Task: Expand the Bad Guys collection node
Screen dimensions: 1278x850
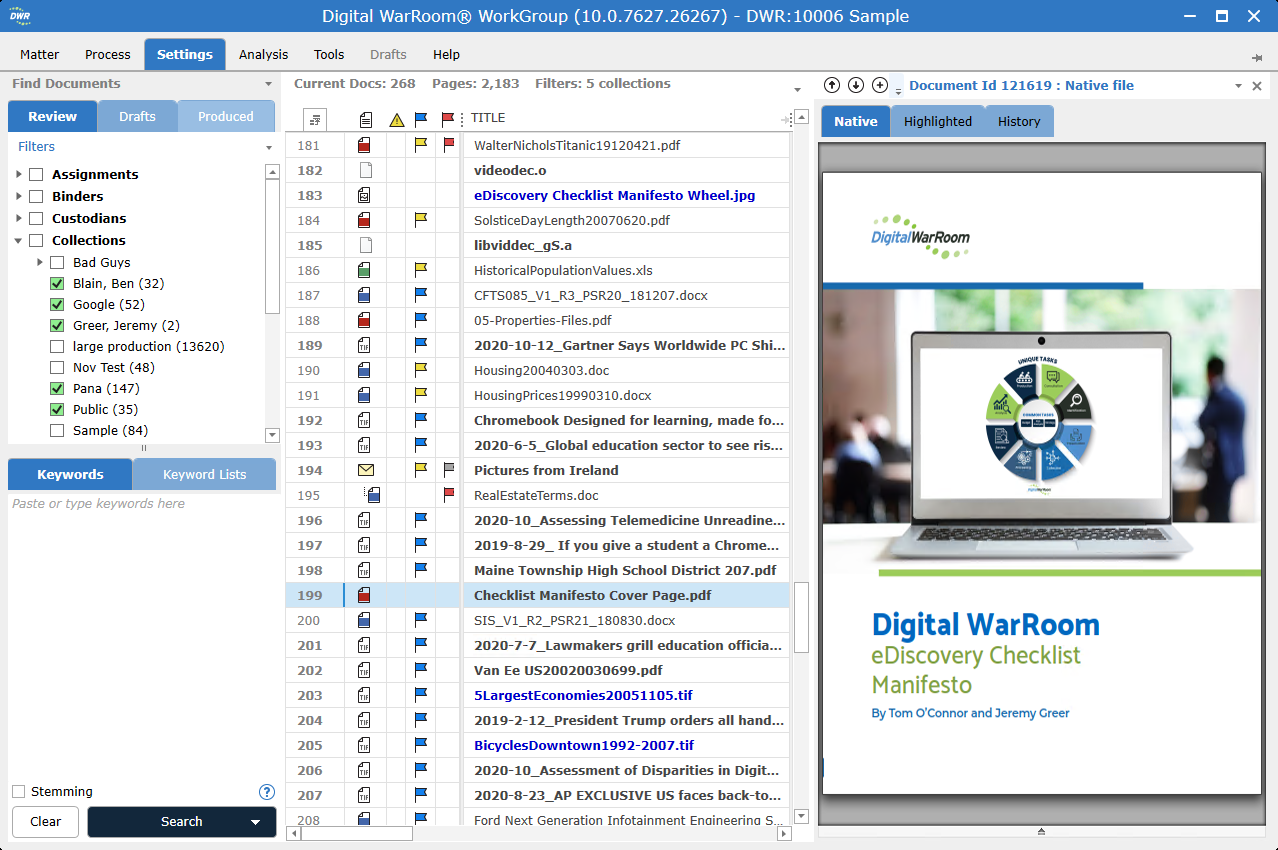Action: [x=40, y=263]
